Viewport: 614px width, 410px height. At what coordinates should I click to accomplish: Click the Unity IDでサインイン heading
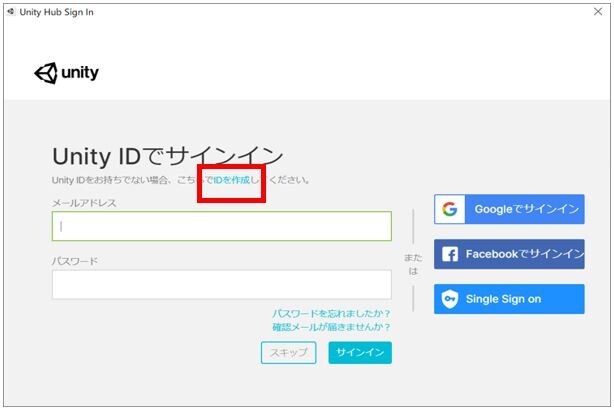click(168, 156)
